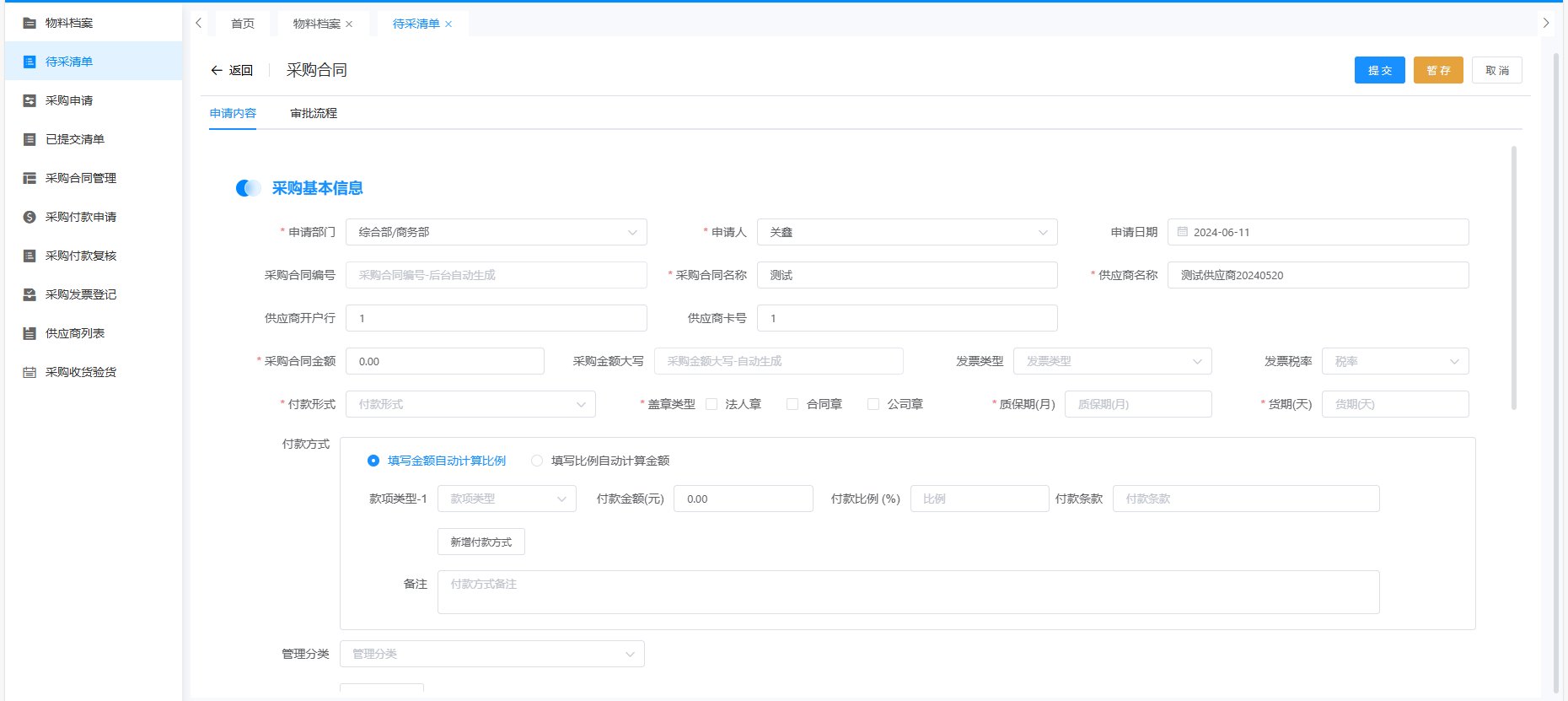Viewport: 1568px width, 701px height.
Task: Open the 付款形式 dropdown
Action: 470,404
